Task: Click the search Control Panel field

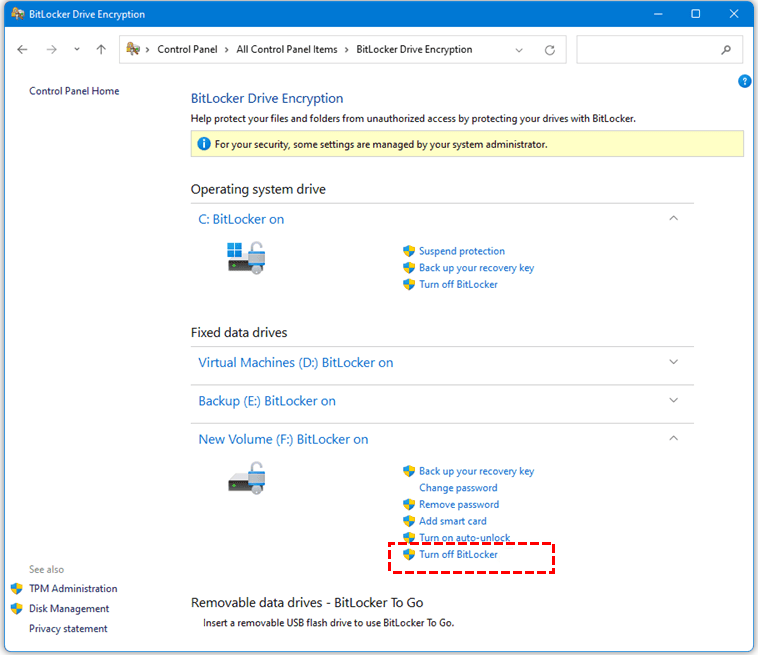Action: point(659,49)
